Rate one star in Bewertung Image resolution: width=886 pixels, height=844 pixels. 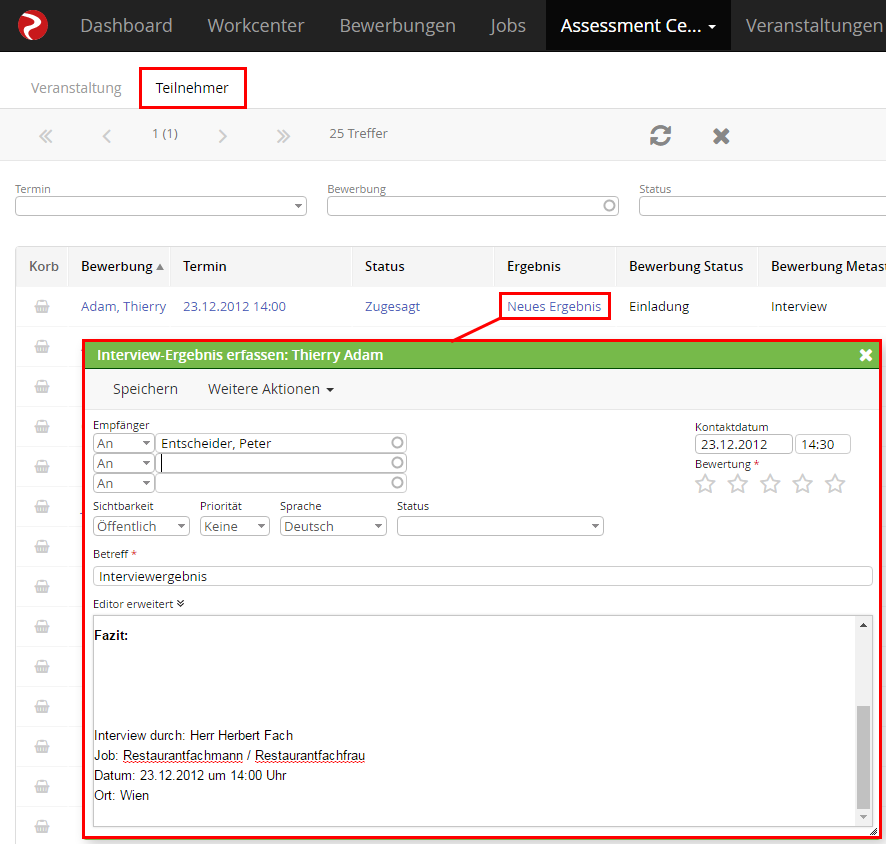tap(705, 484)
